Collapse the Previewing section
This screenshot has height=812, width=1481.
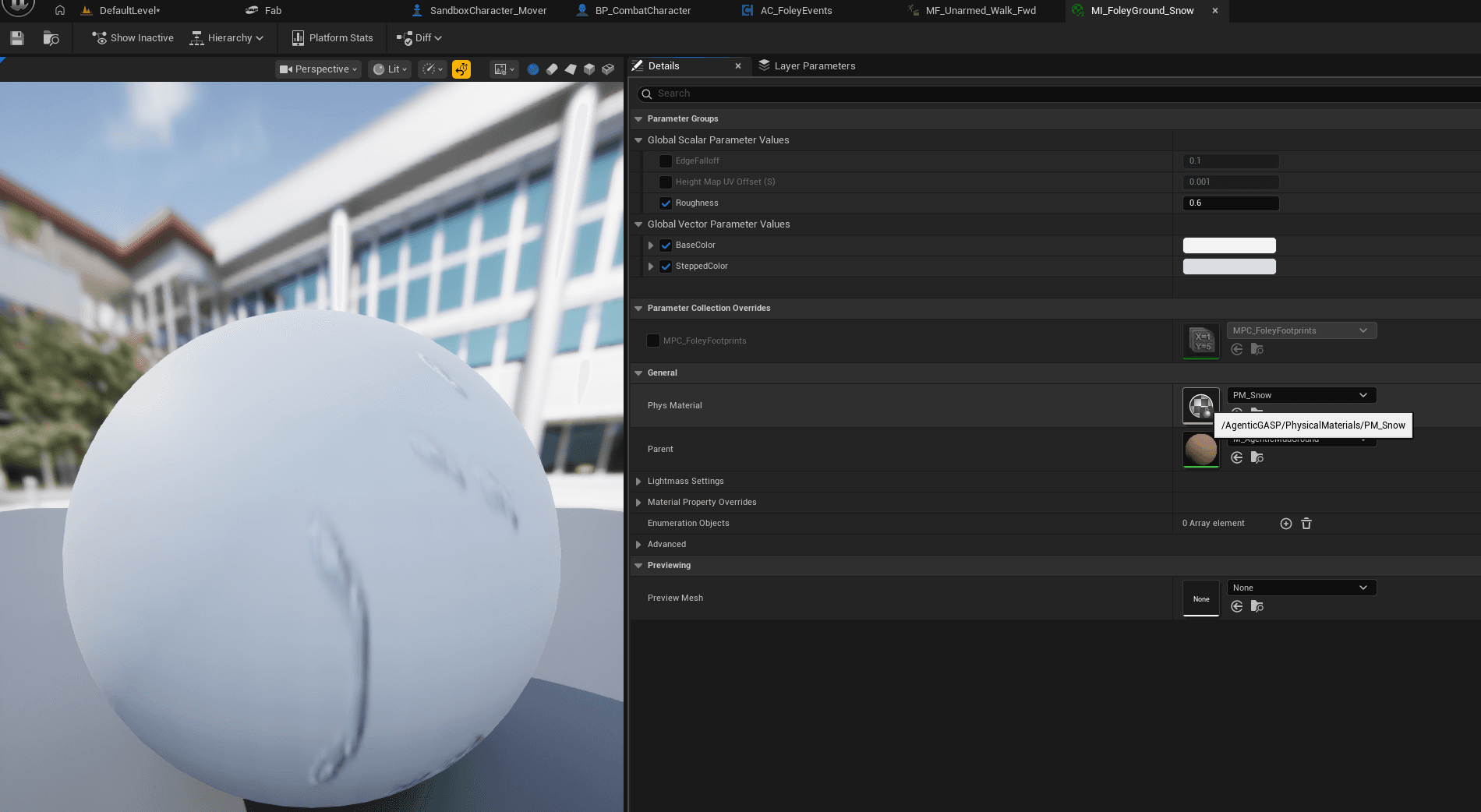click(638, 566)
